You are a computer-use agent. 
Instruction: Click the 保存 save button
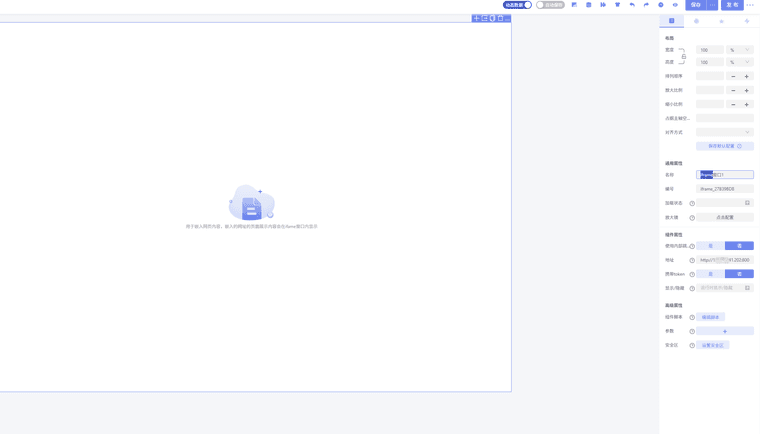pos(696,5)
